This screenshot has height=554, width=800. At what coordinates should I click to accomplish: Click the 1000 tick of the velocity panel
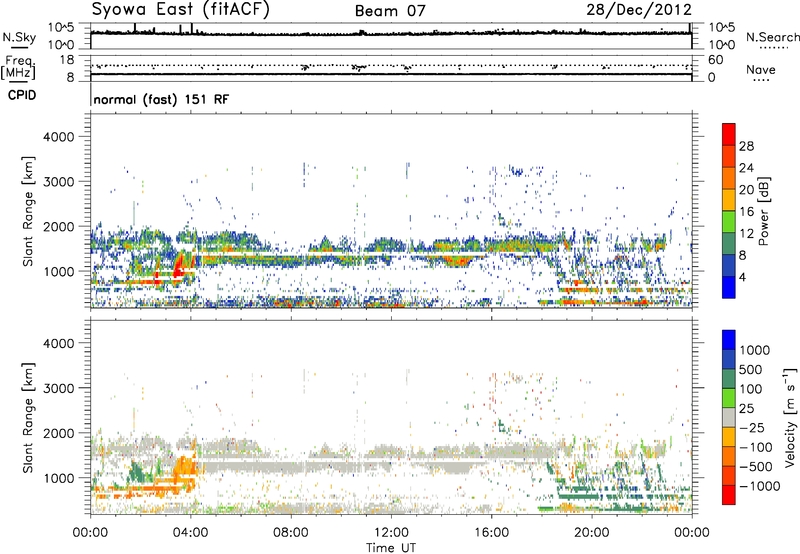(x=58, y=478)
